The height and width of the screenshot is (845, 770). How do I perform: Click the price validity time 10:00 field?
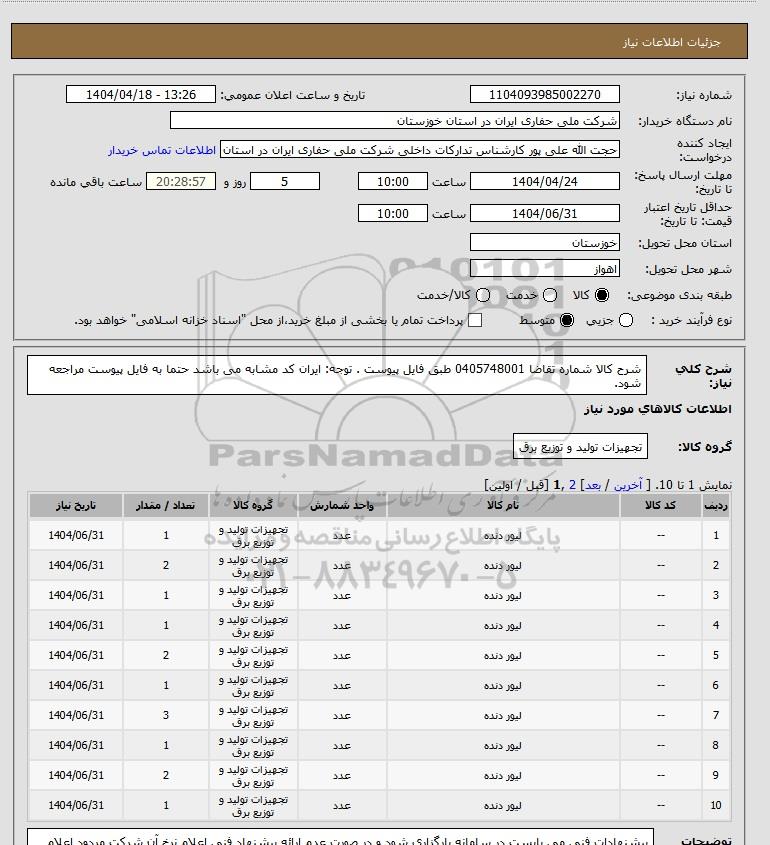point(393,213)
